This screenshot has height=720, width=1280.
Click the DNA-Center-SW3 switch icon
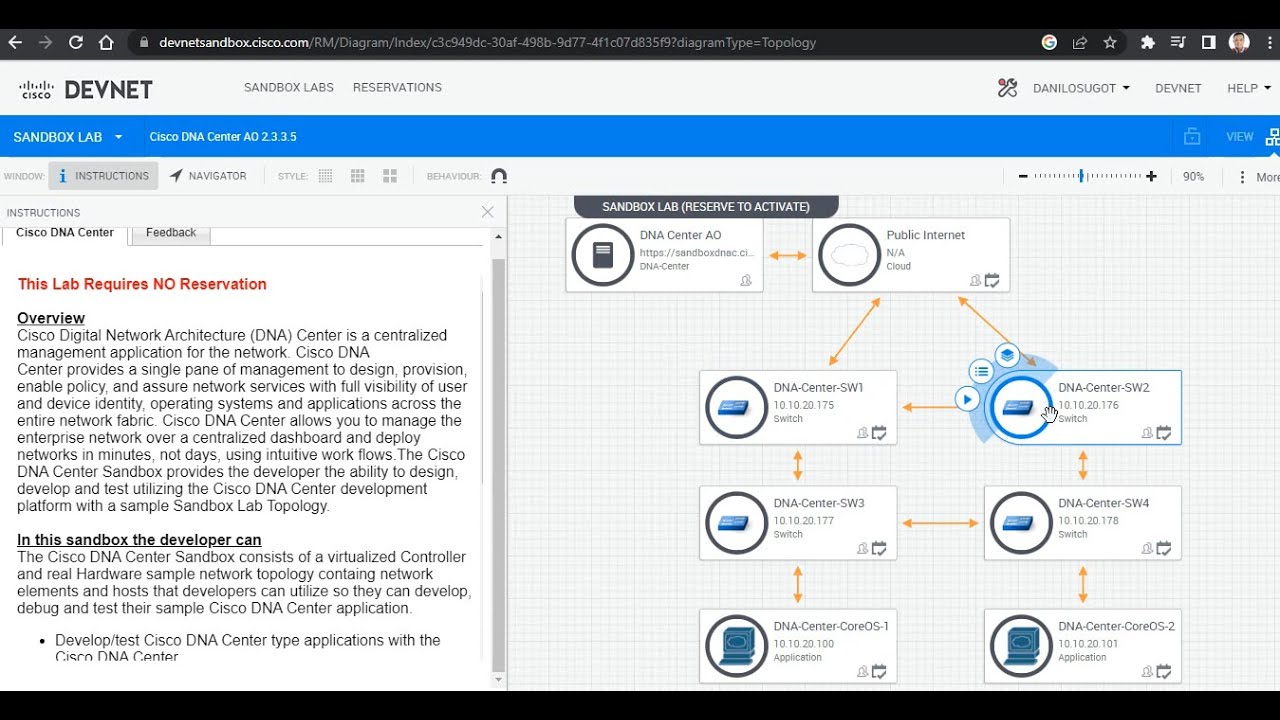736,523
